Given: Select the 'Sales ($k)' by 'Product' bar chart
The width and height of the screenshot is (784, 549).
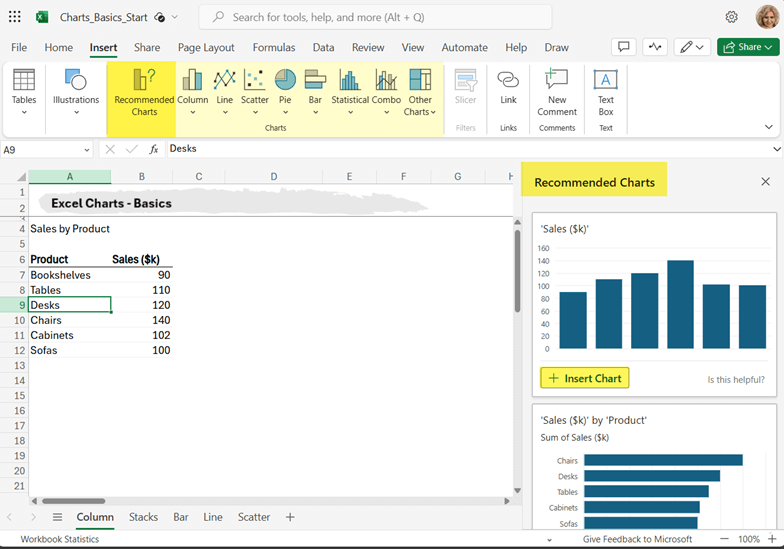Looking at the screenshot, I should [x=654, y=468].
